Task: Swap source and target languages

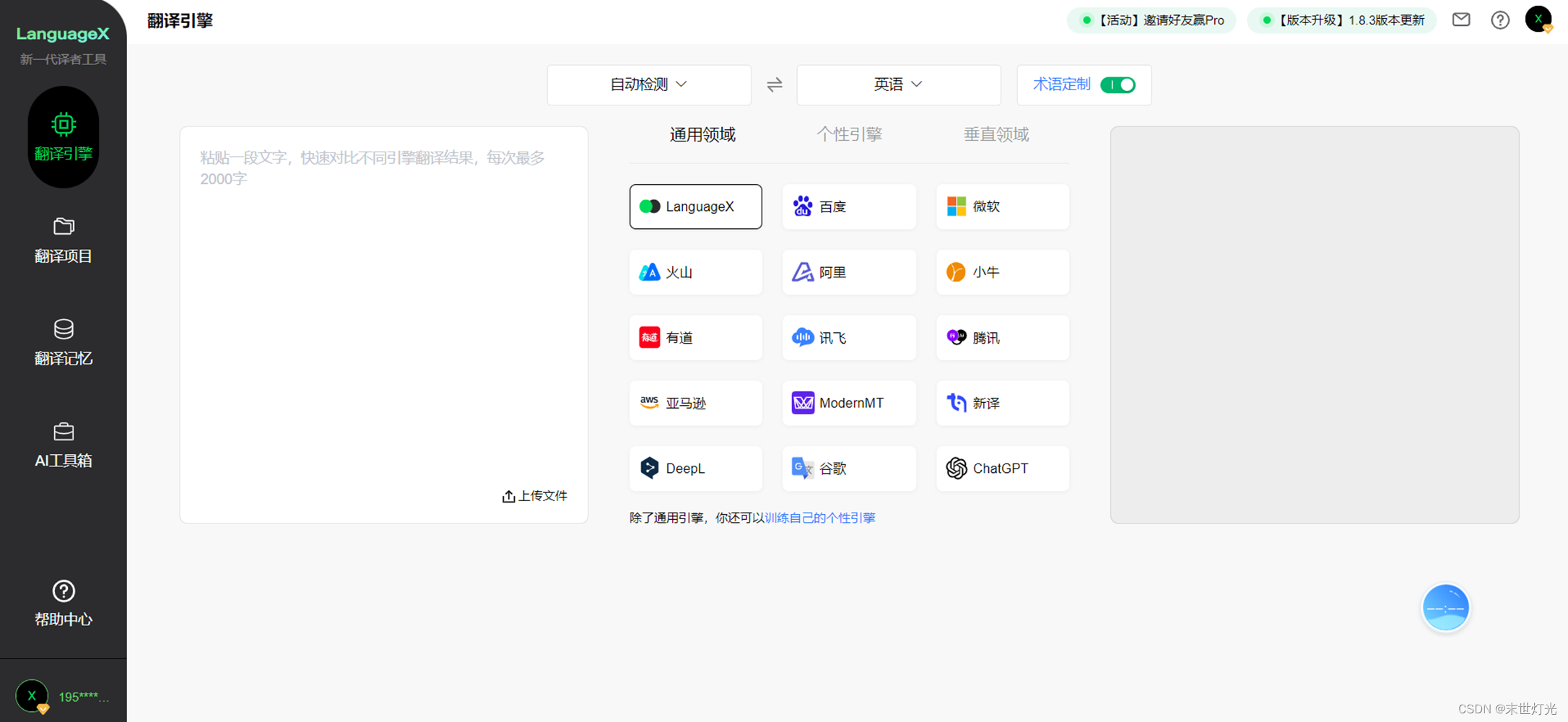Action: click(774, 85)
